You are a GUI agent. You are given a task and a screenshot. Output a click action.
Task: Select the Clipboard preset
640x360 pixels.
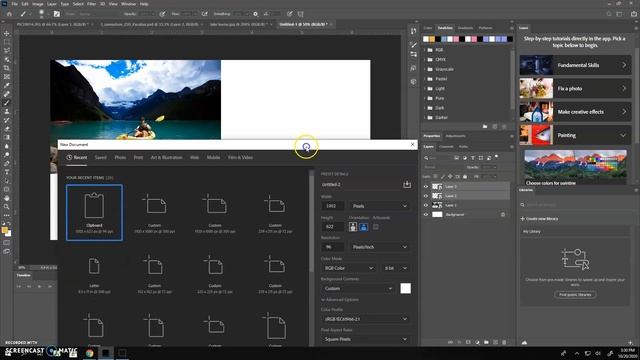click(x=94, y=213)
